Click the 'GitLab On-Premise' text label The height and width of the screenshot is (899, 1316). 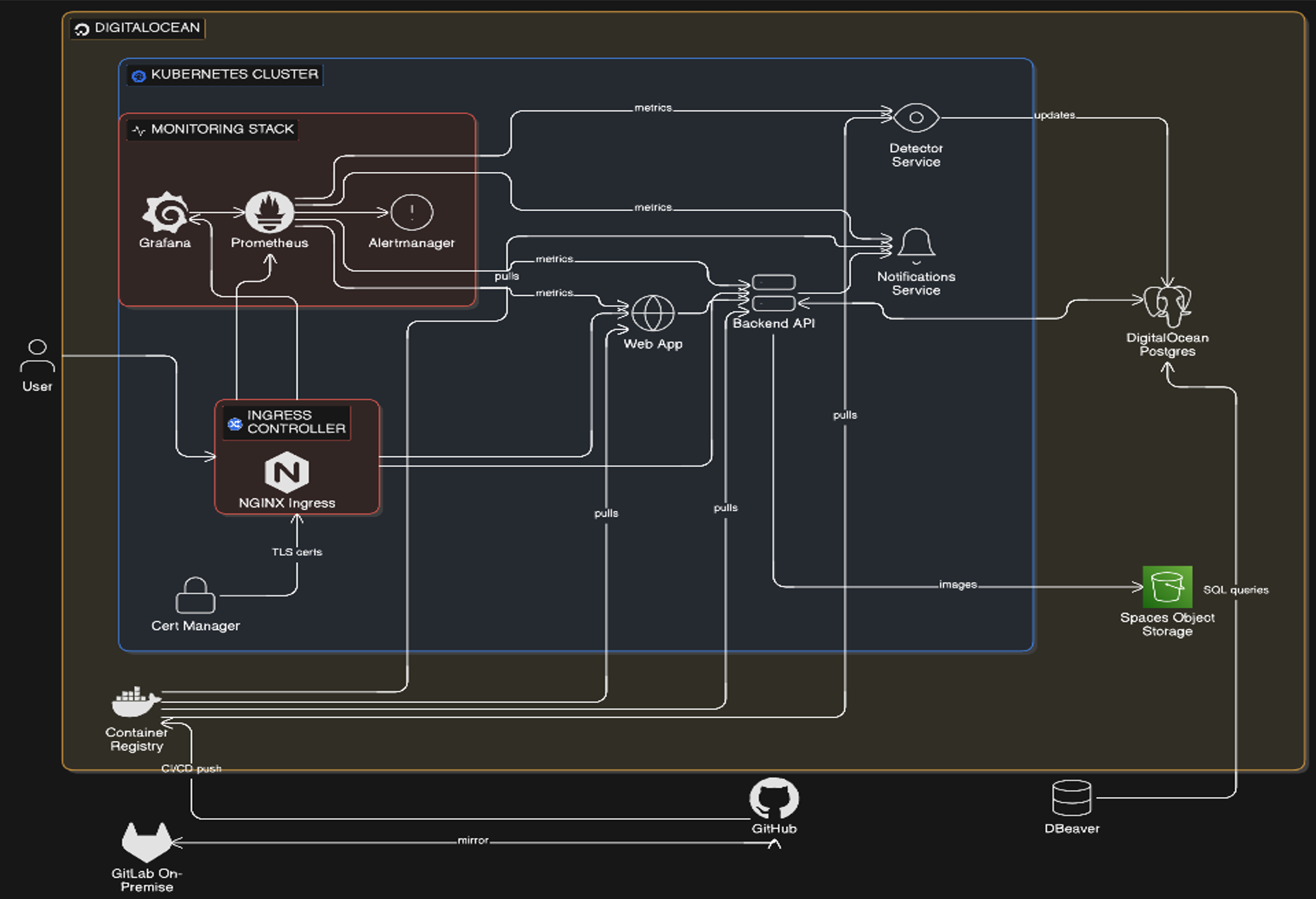pyautogui.click(x=146, y=880)
